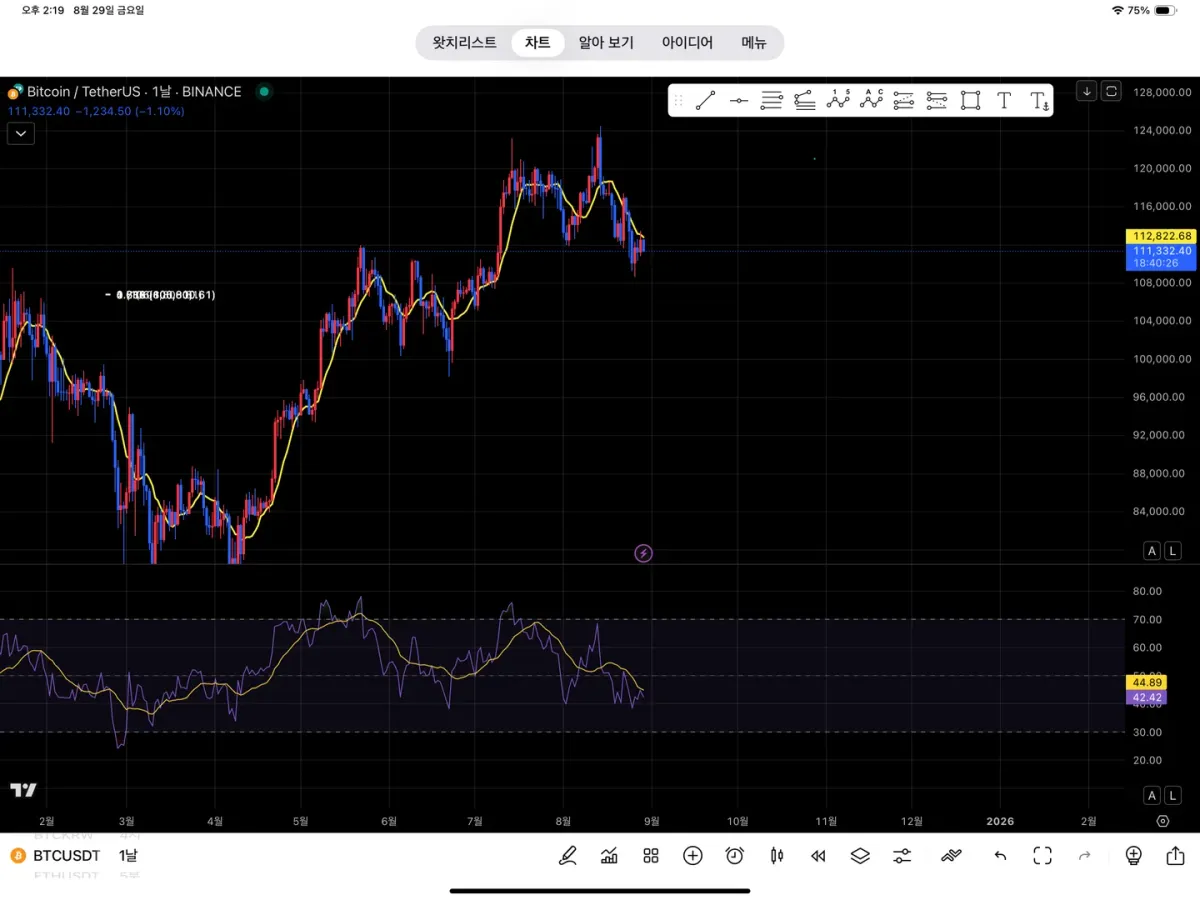The image size is (1200, 900).
Task: Select the Elliott impulse wave 1-5 tool
Action: [838, 100]
